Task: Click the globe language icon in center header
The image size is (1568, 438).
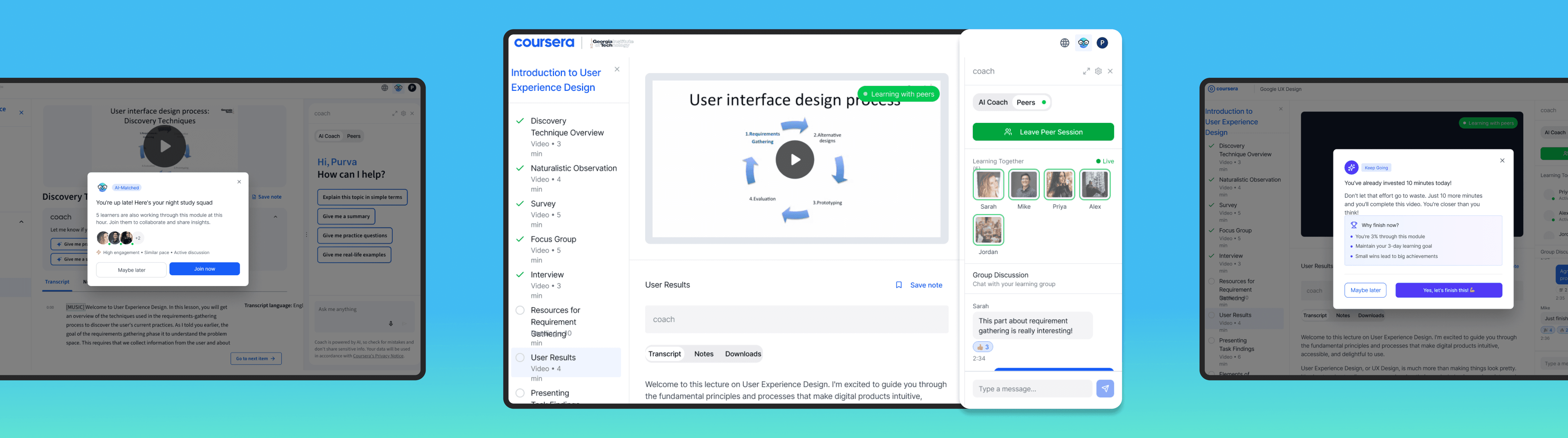Action: pyautogui.click(x=1064, y=42)
